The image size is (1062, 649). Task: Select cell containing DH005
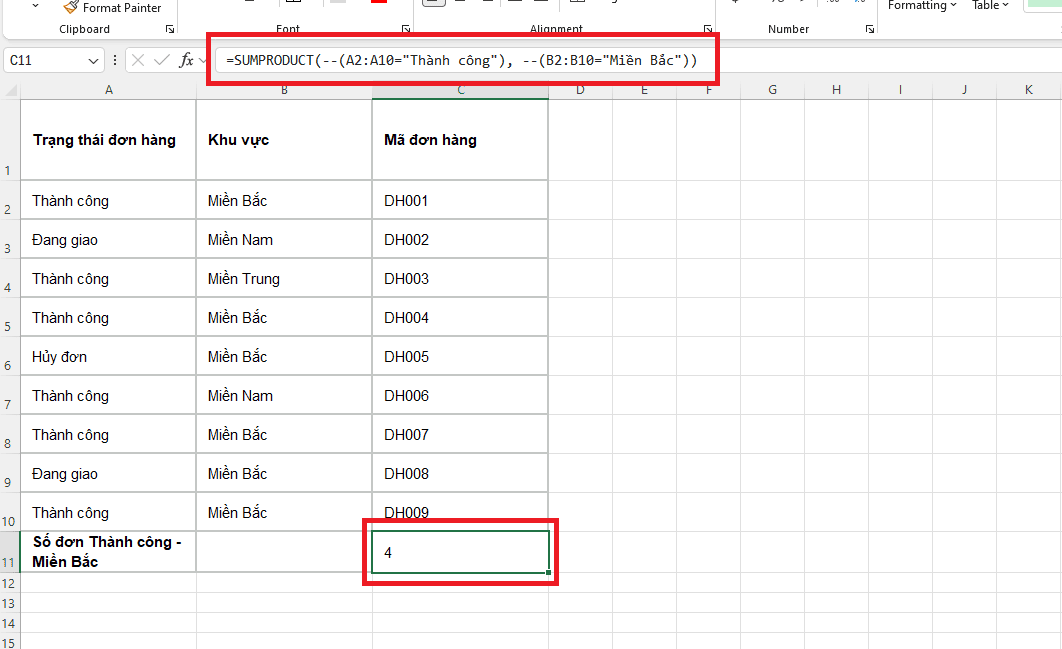pos(460,356)
